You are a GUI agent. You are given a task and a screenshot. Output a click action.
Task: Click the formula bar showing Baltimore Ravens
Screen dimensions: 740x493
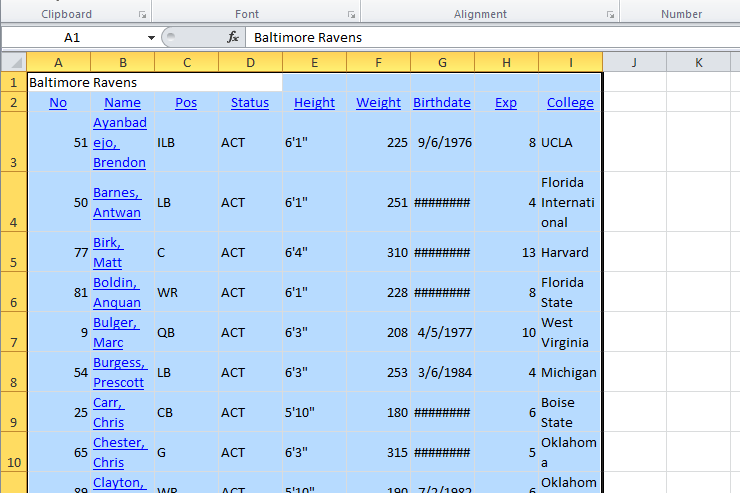491,38
